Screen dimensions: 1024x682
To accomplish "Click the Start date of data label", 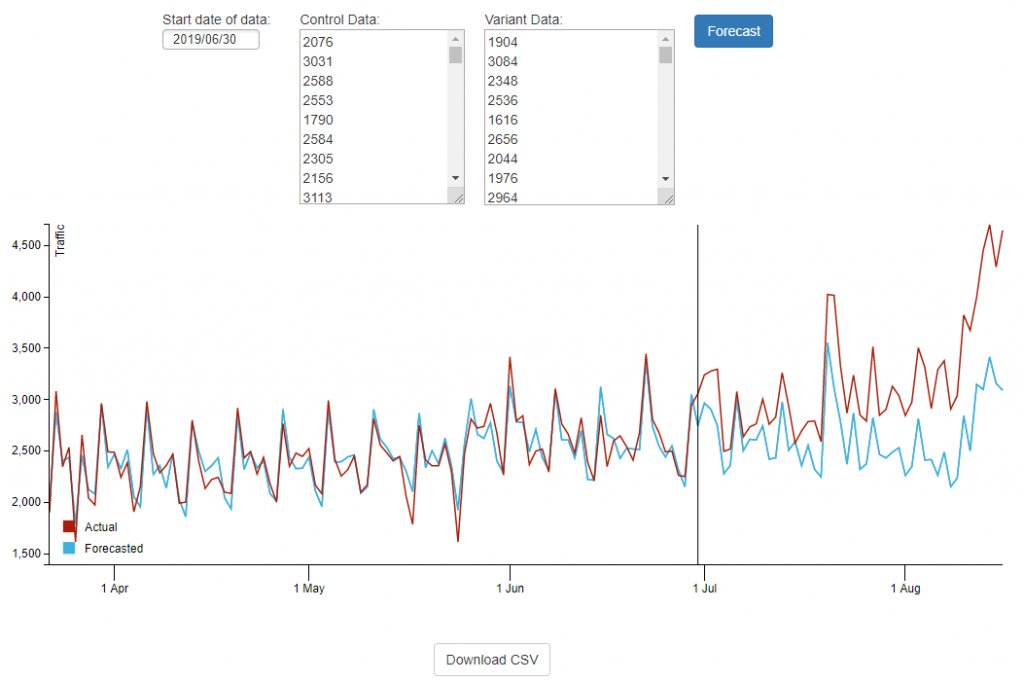I will click(216, 20).
